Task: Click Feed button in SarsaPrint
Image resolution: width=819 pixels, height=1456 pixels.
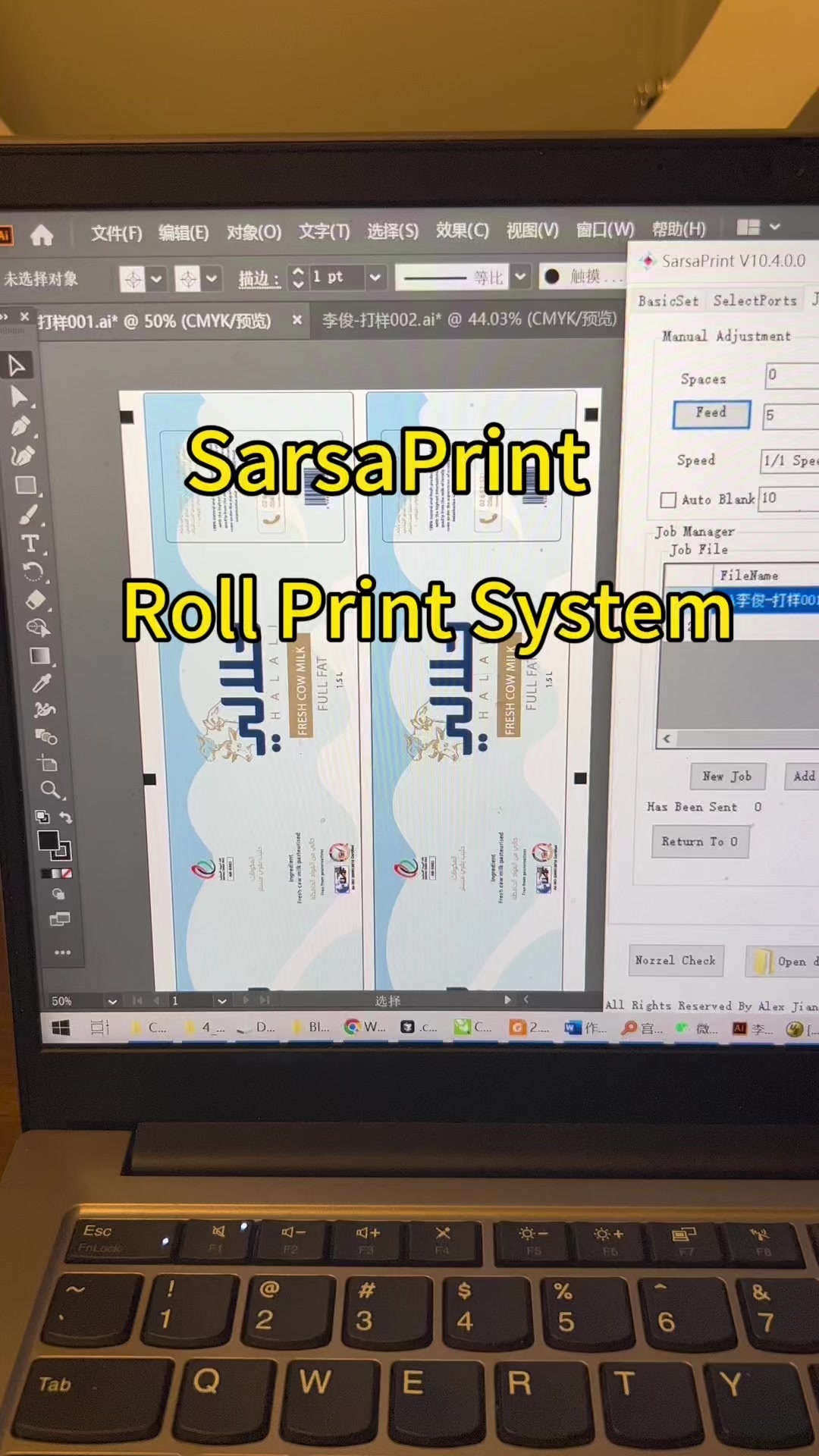Action: point(711,413)
